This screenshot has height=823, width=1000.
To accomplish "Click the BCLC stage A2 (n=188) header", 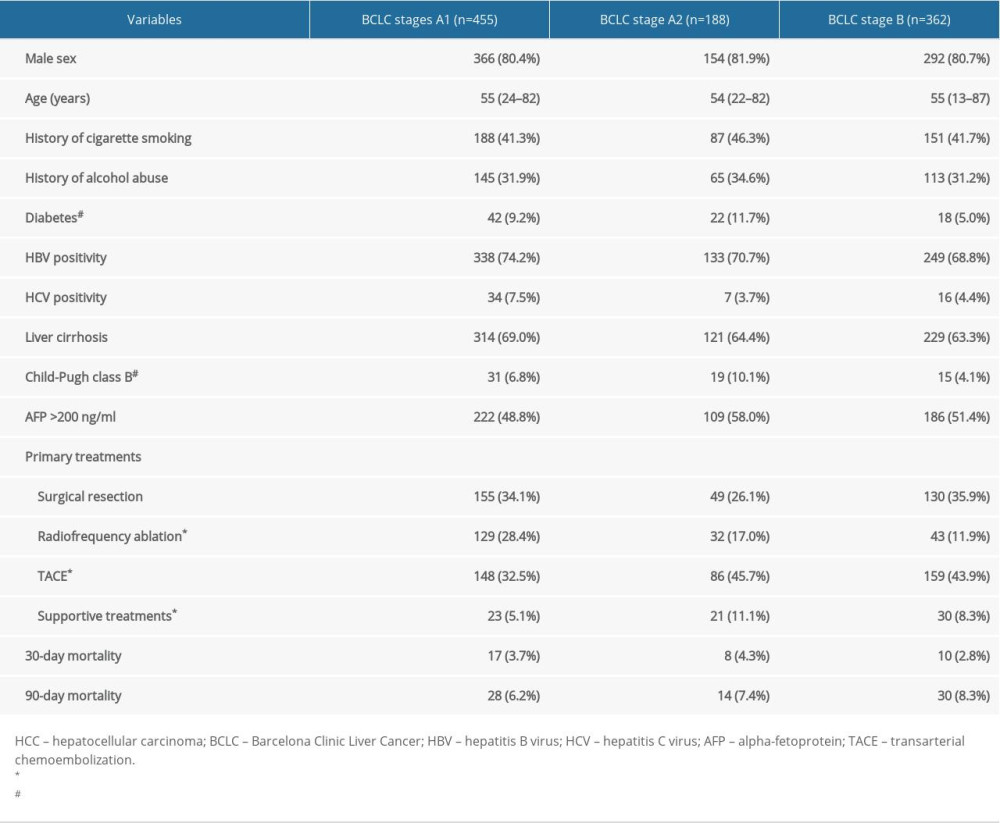I will point(664,19).
